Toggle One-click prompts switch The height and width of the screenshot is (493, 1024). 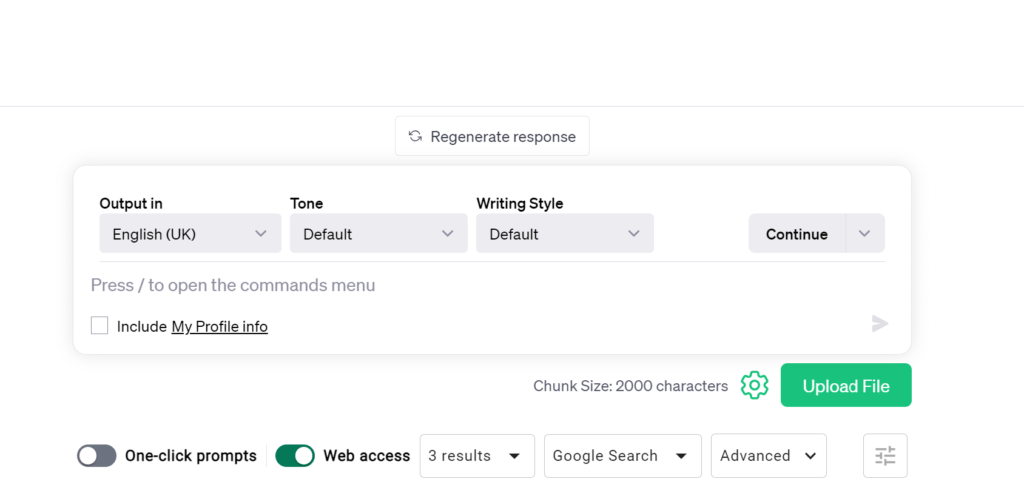click(97, 456)
